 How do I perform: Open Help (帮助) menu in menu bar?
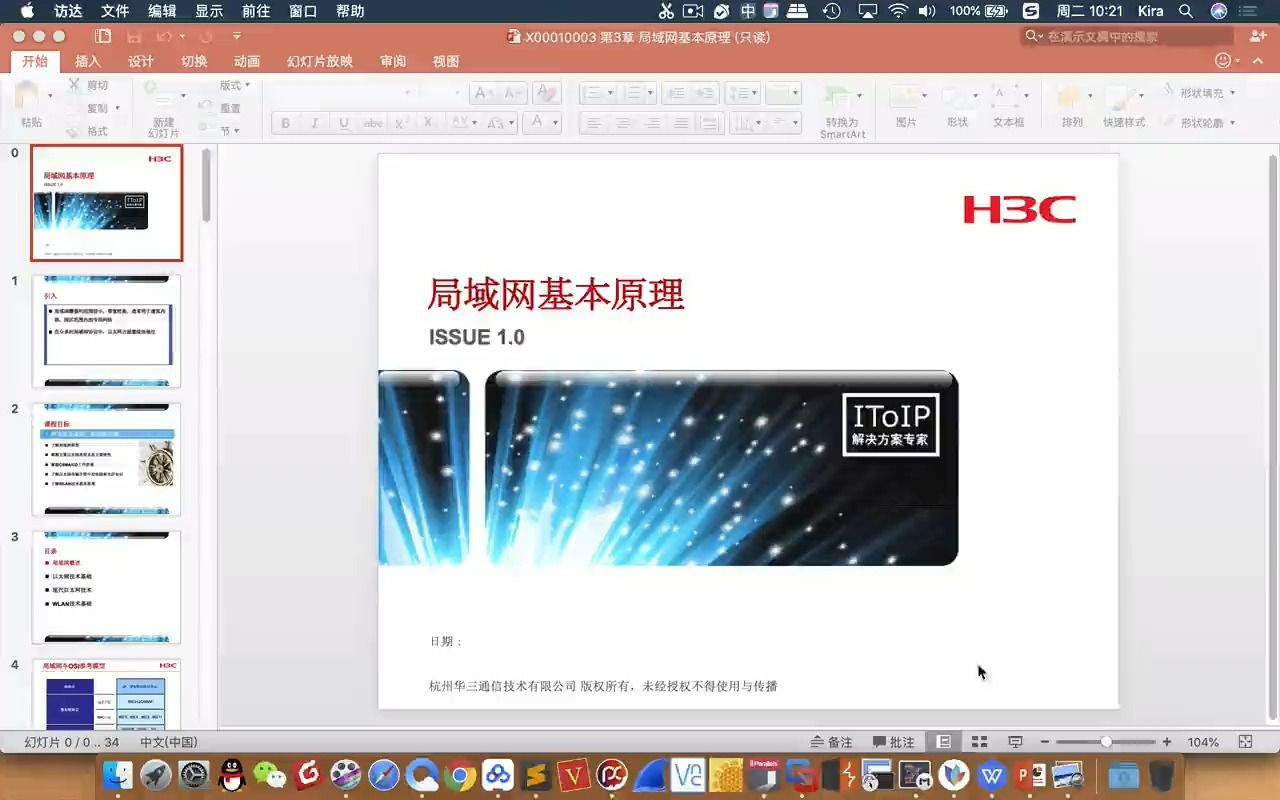[350, 11]
